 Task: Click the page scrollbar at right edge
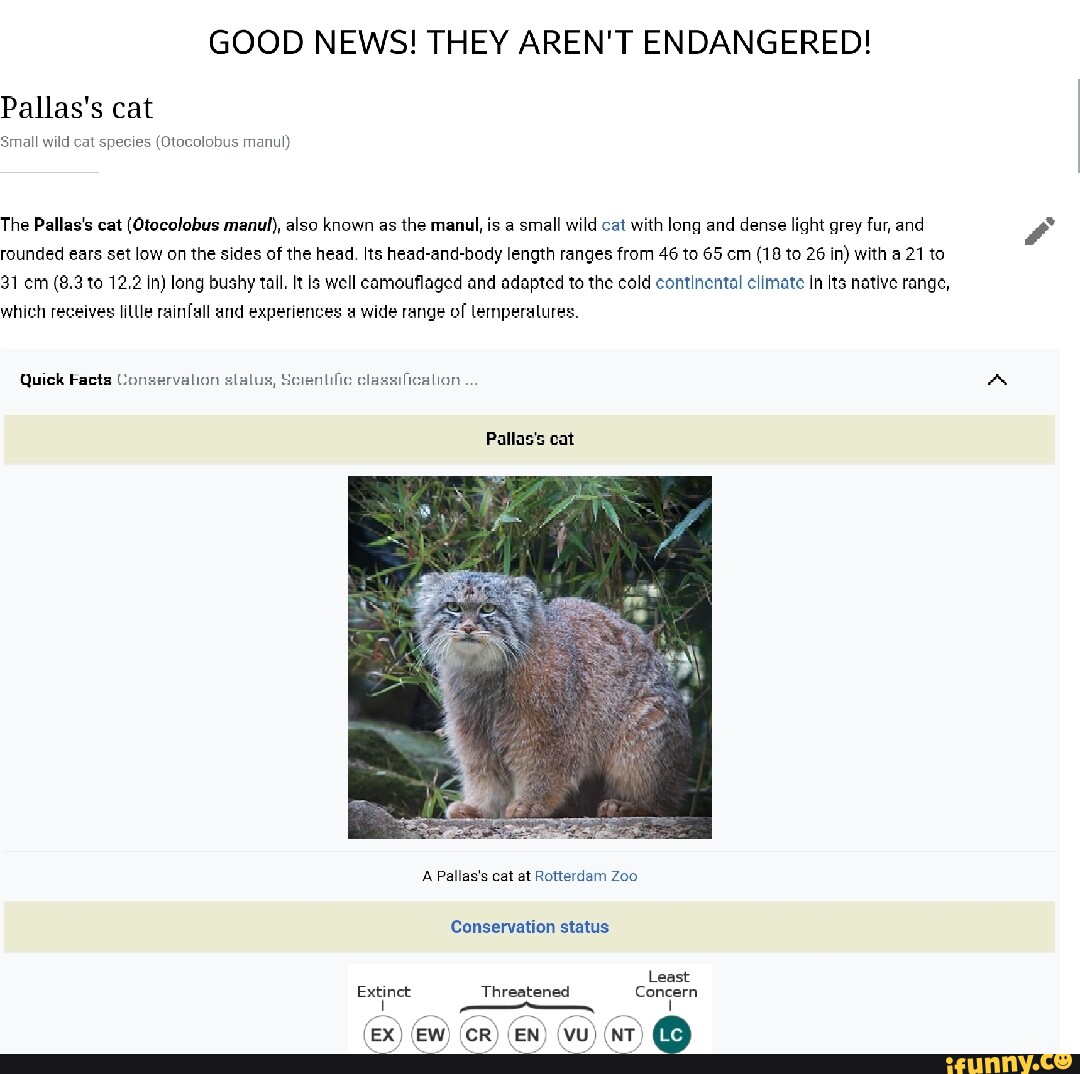(x=1078, y=125)
